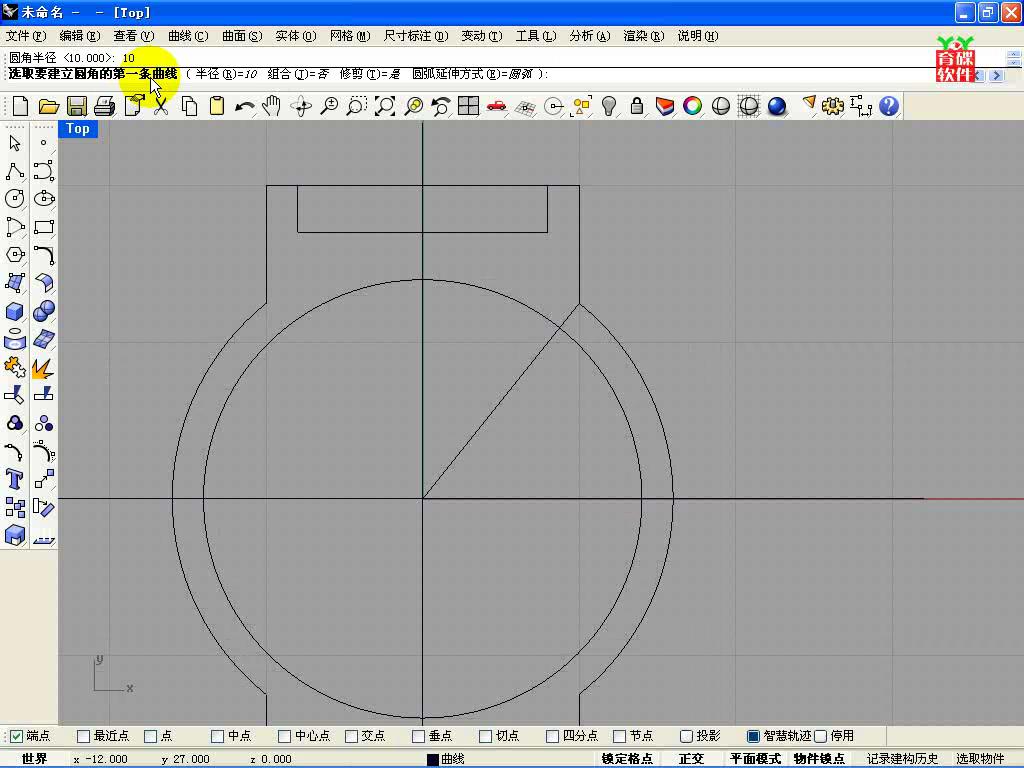Image resolution: width=1024 pixels, height=768 pixels.
Task: Toggle 锁定格点 in the status bar
Action: click(627, 759)
